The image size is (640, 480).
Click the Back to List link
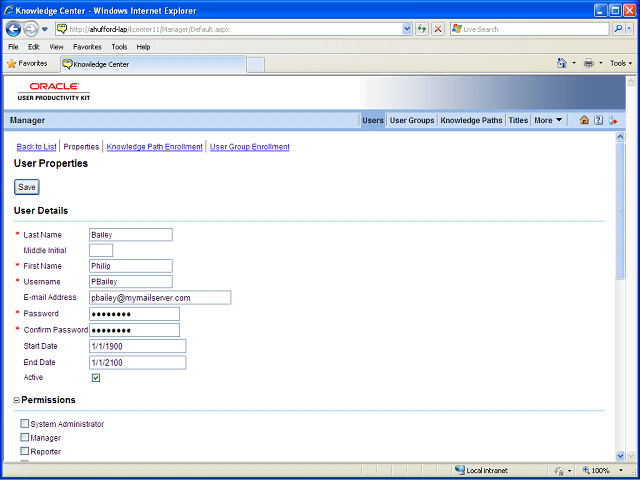coord(36,147)
